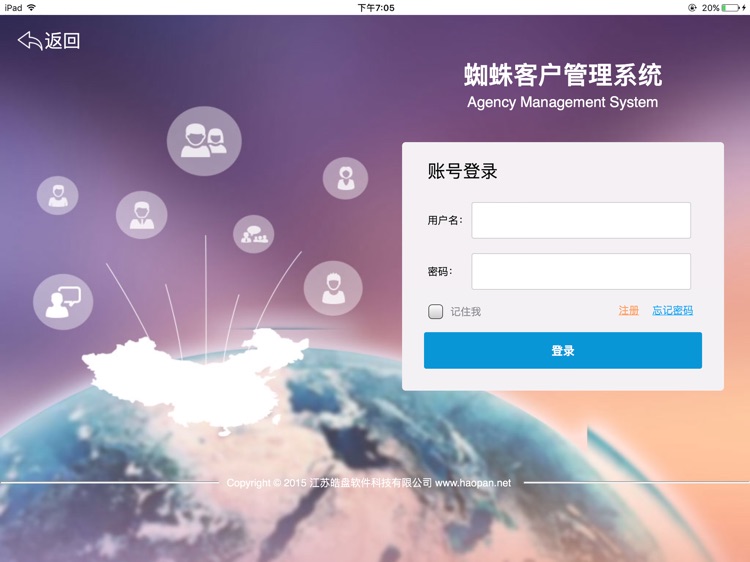Screen dimensions: 750x562
Task: Click the 用户名: label
Action: (x=445, y=220)
